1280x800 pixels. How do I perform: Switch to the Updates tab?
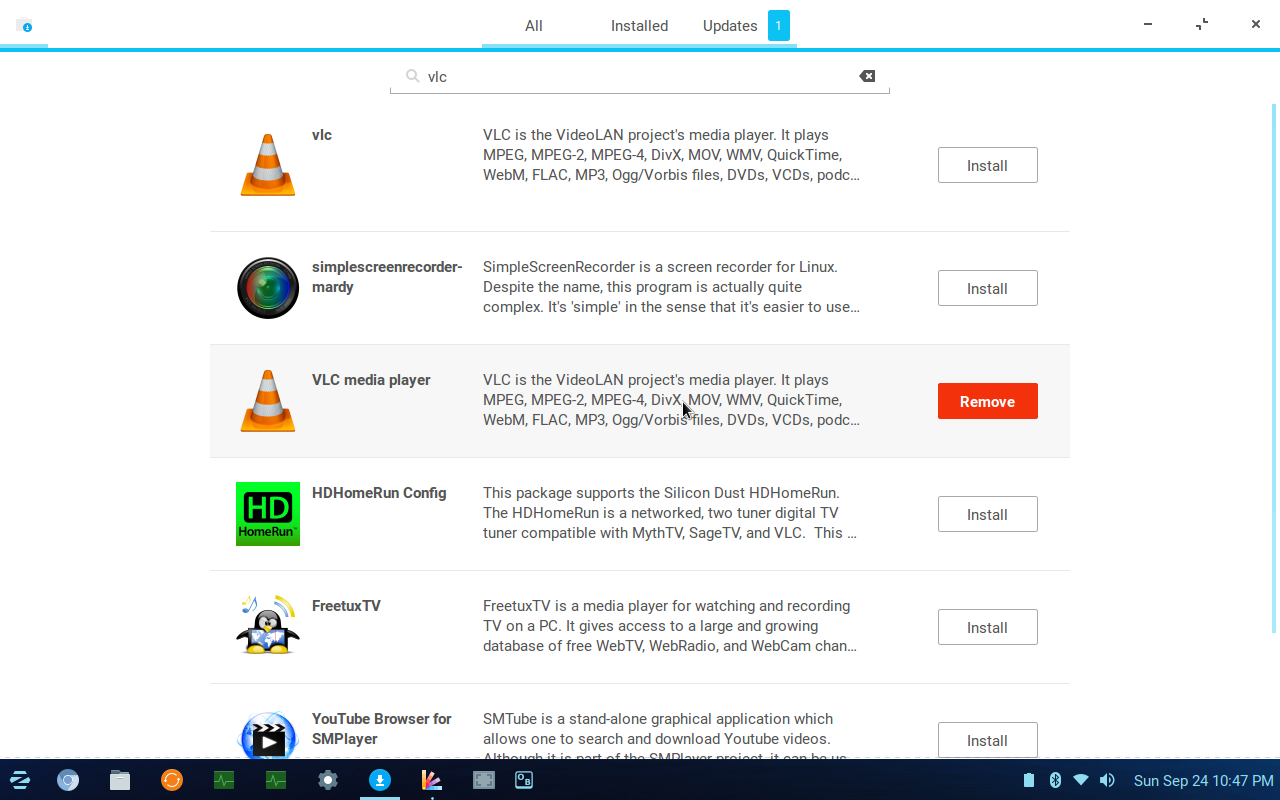[x=730, y=26]
